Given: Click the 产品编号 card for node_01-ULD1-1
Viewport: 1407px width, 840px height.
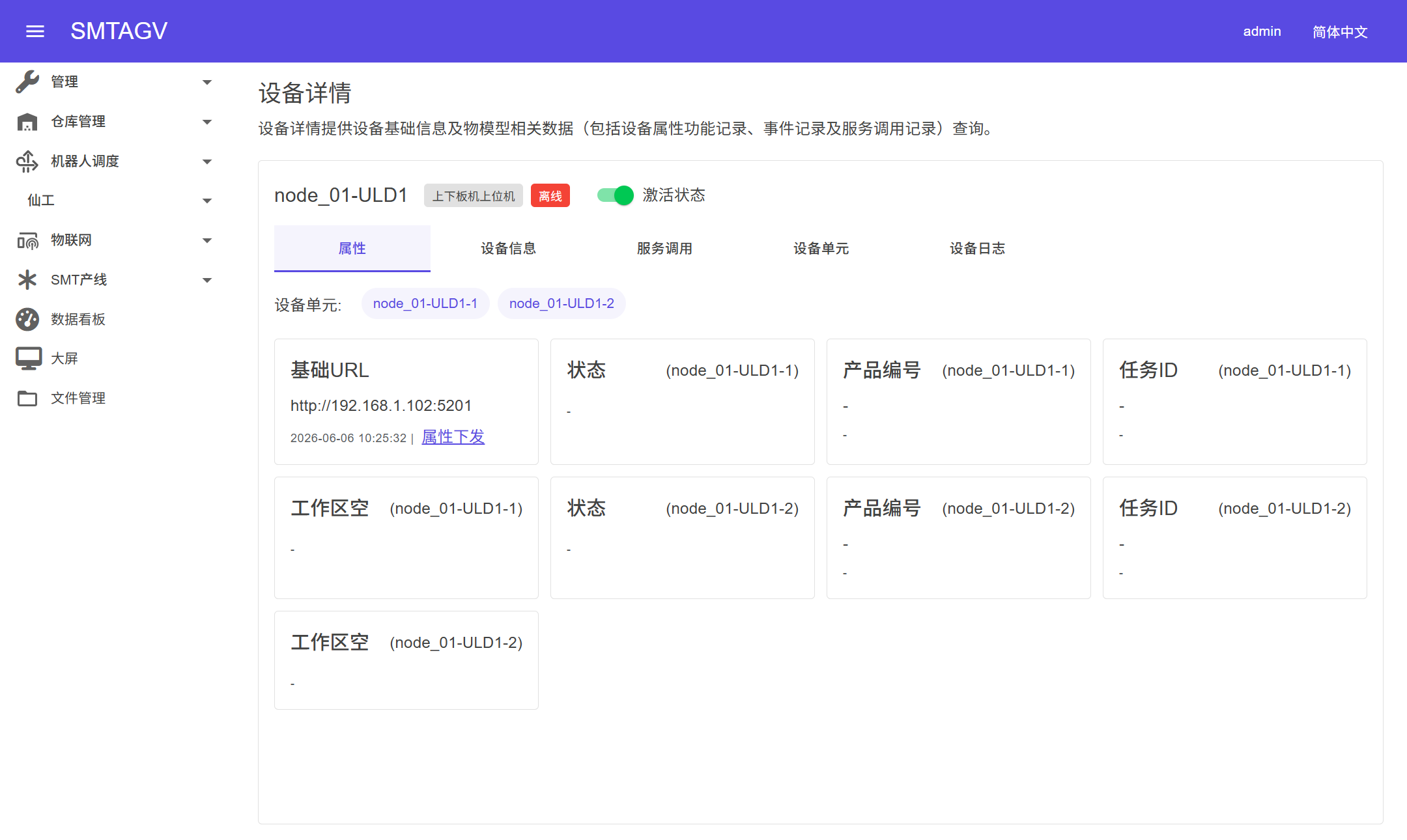Looking at the screenshot, I should (959, 402).
